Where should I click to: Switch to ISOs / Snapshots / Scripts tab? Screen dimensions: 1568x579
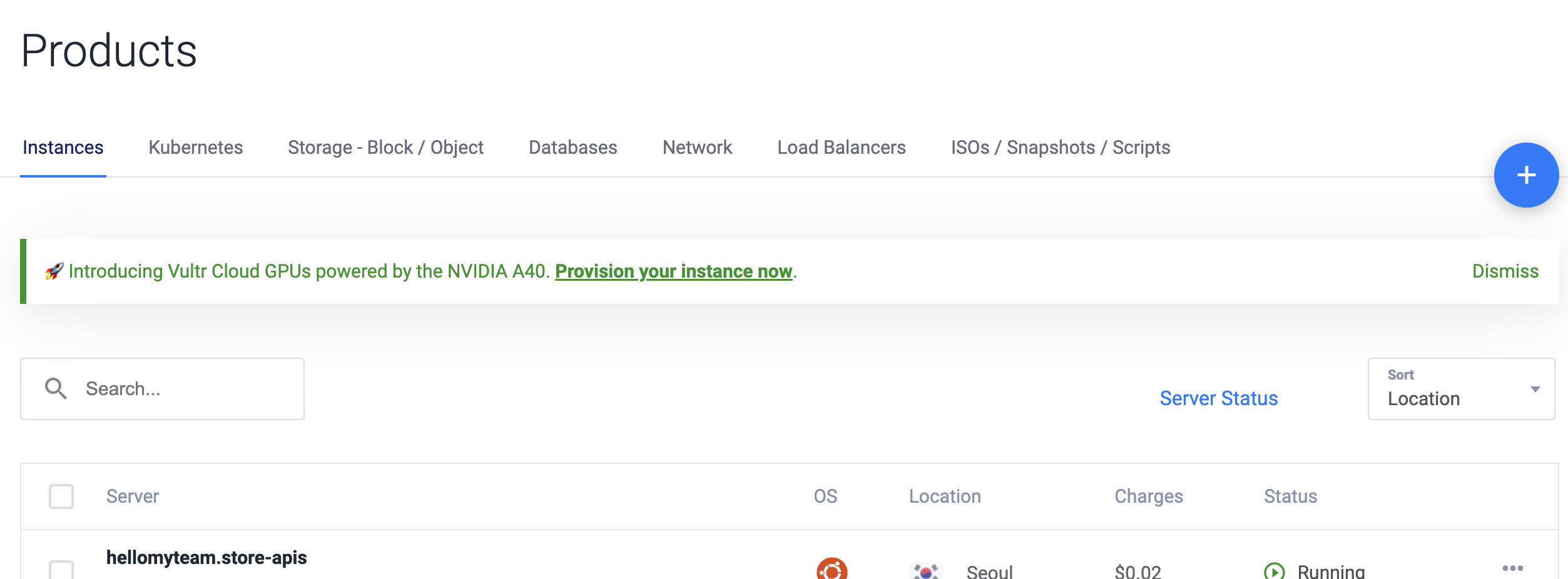coord(1061,148)
